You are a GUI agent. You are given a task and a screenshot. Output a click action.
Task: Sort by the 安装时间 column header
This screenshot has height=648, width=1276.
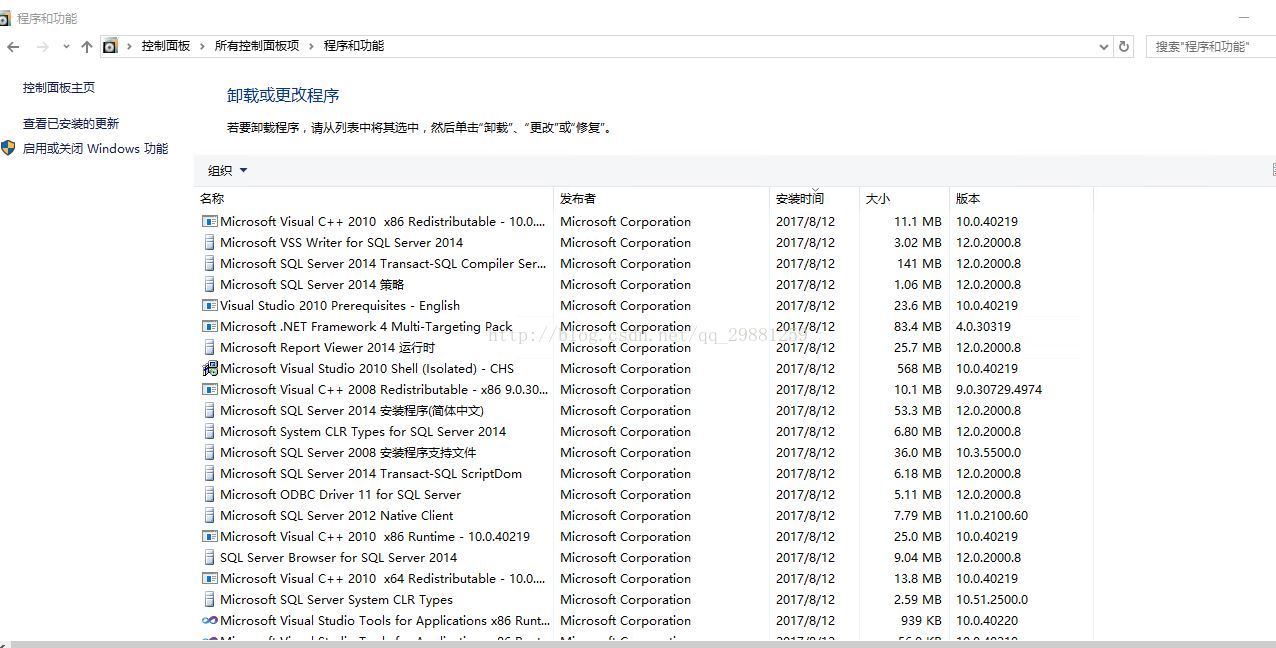(815, 199)
